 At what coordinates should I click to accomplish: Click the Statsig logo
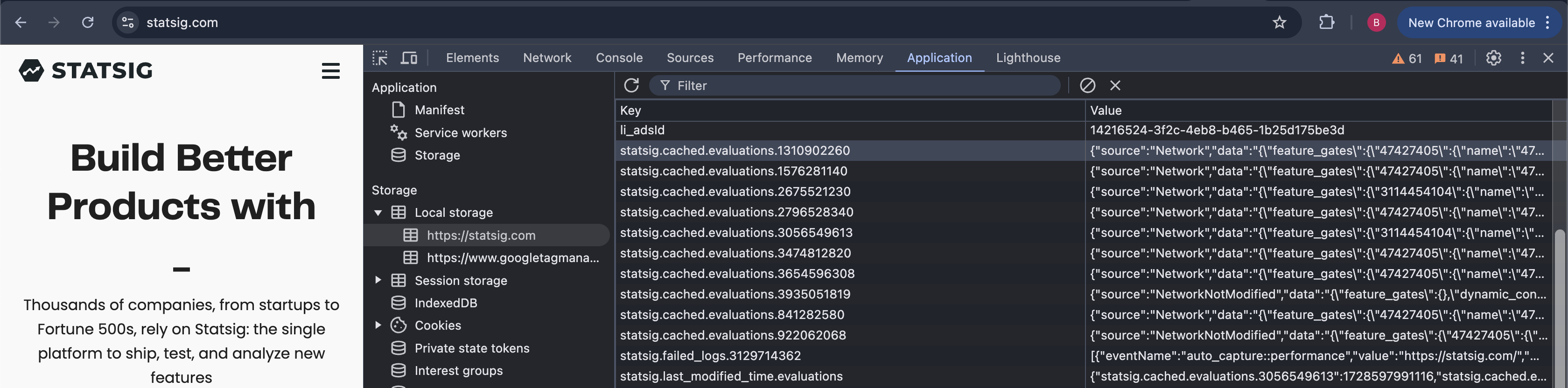point(86,70)
